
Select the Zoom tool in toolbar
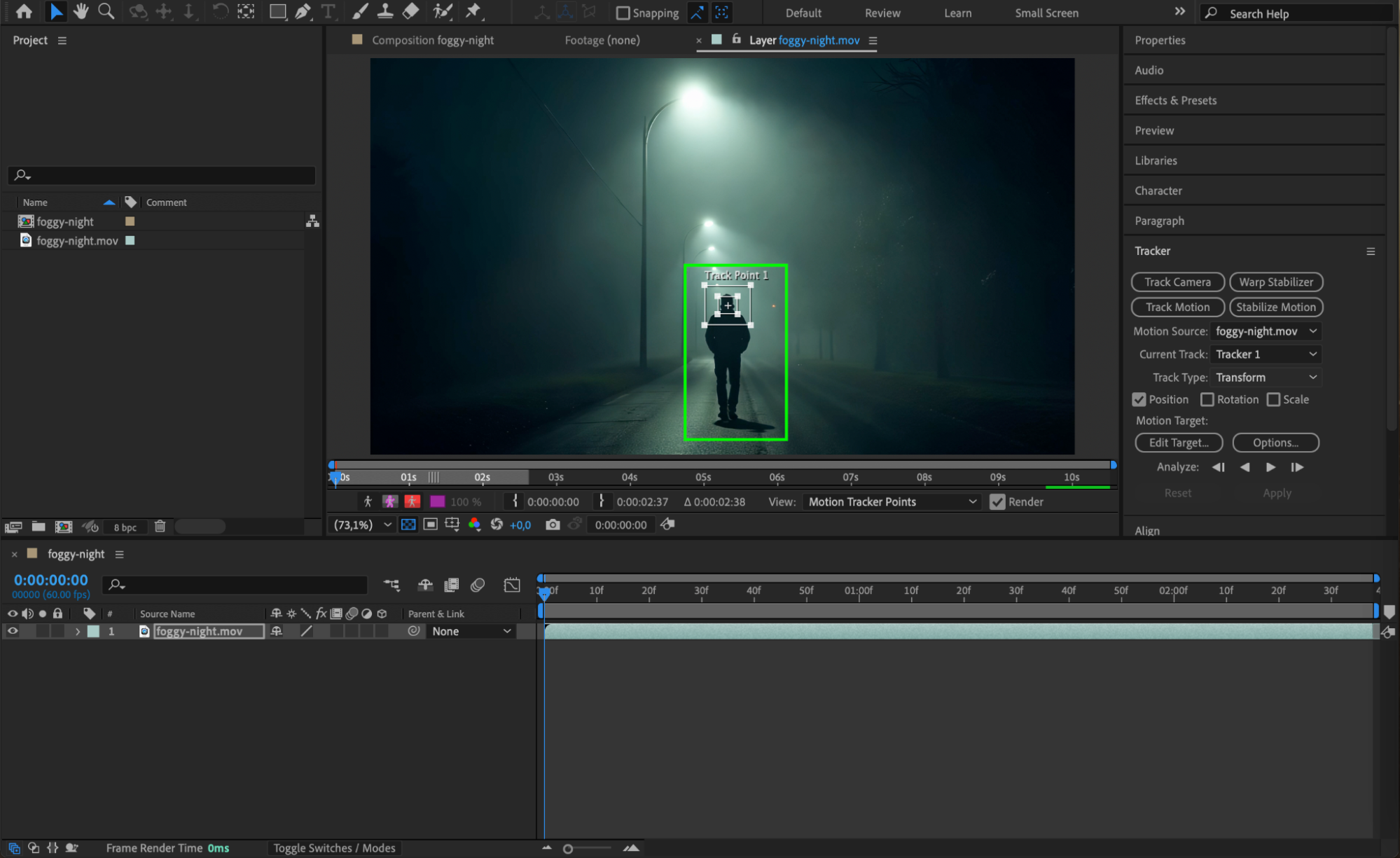pos(106,11)
